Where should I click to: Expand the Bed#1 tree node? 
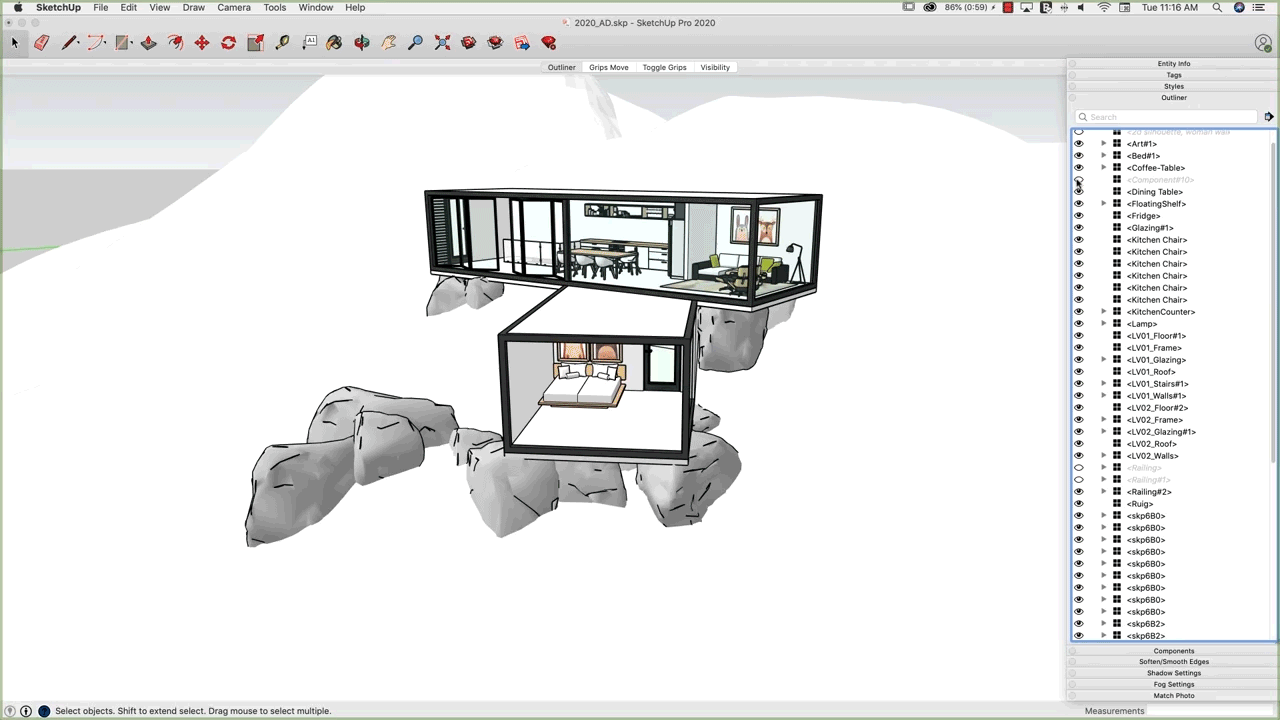point(1103,156)
